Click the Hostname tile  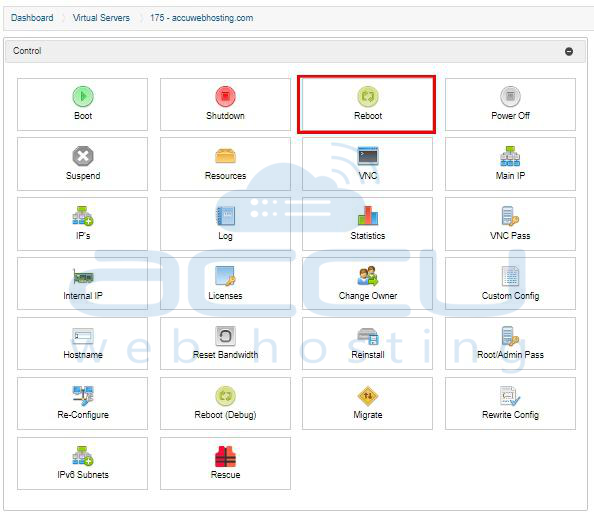click(x=83, y=343)
